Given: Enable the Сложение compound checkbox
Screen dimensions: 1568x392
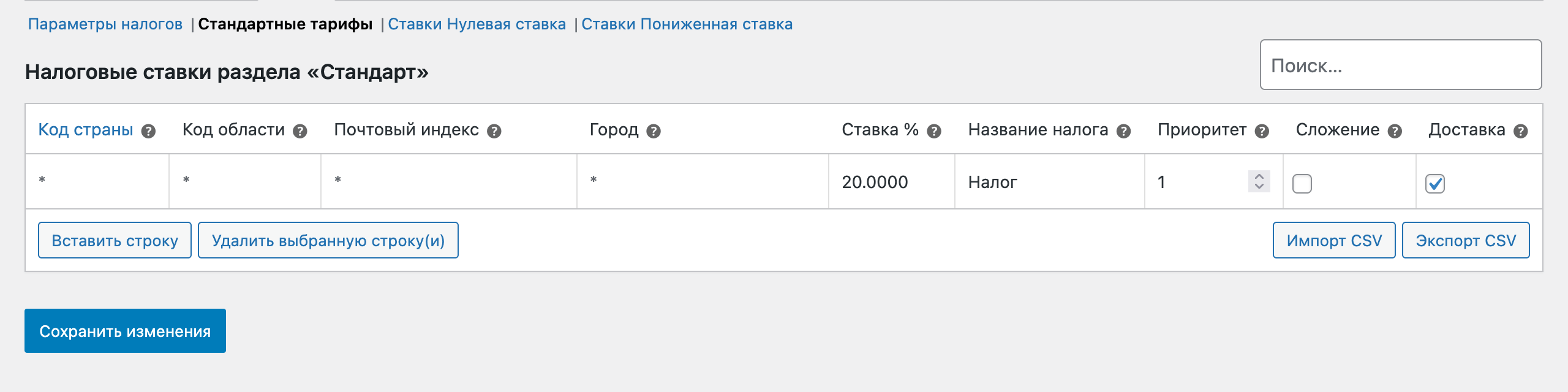Looking at the screenshot, I should point(1302,184).
